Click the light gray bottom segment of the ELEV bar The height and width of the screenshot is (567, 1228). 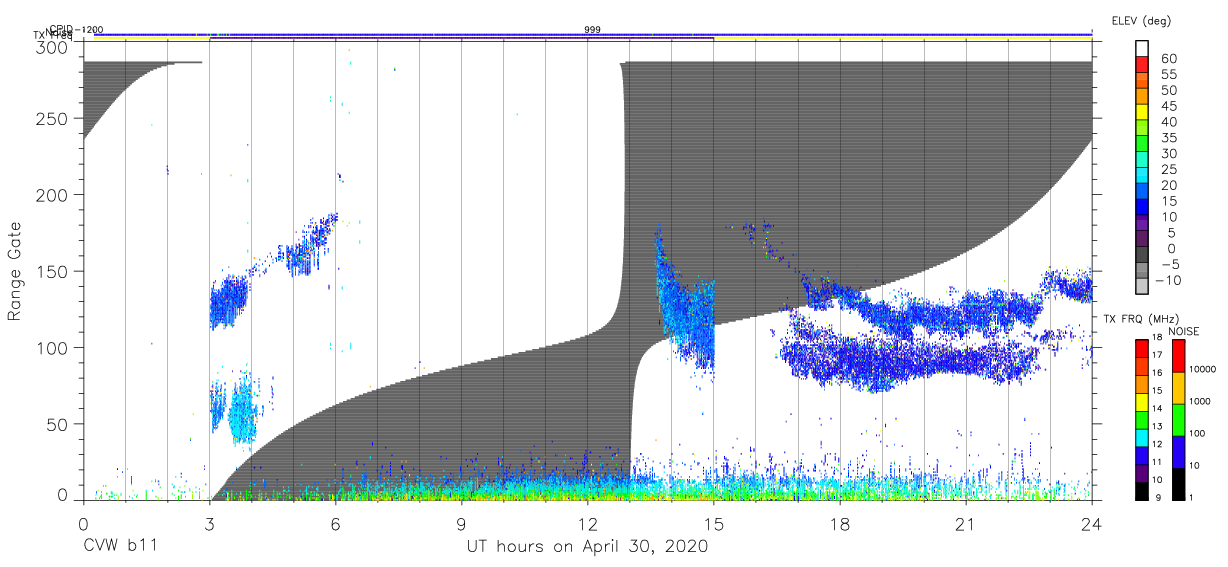[1142, 285]
